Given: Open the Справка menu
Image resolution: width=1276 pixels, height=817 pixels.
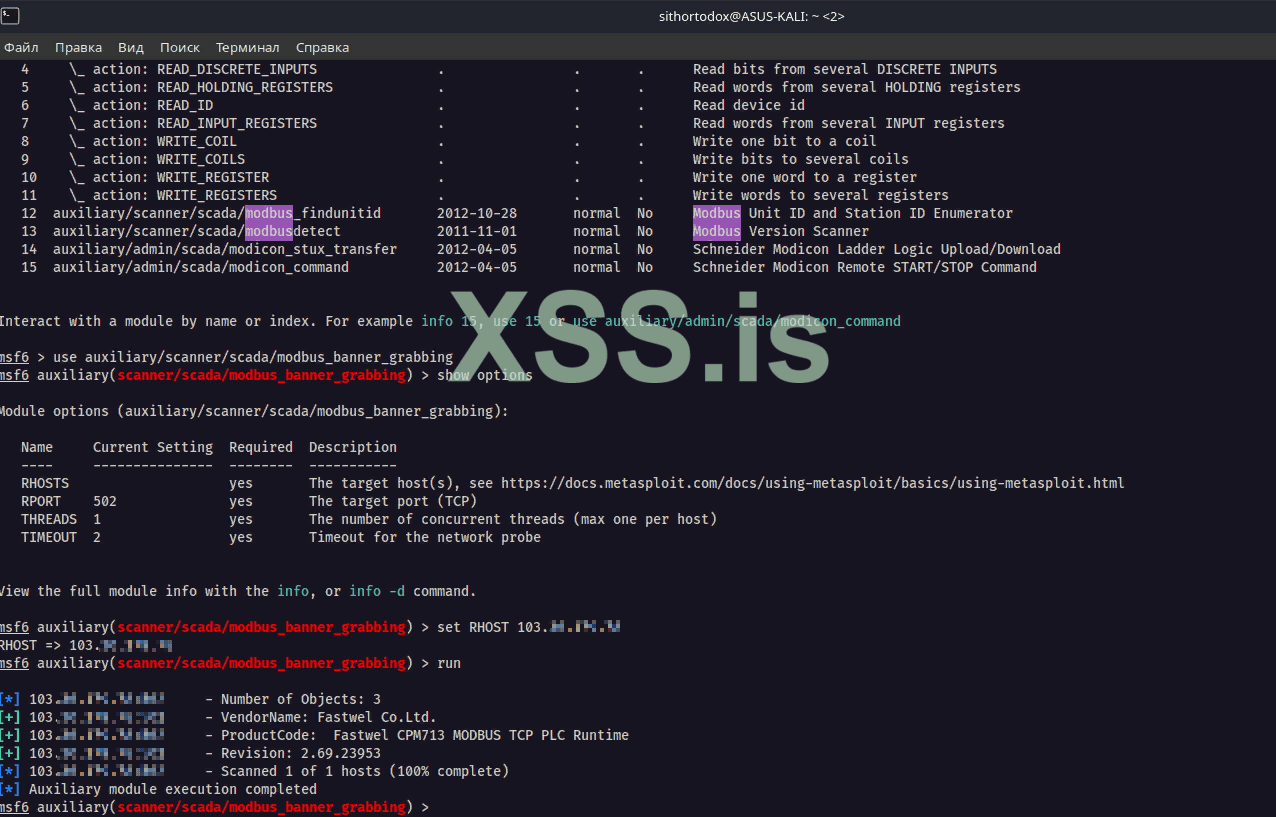Looking at the screenshot, I should tap(323, 47).
